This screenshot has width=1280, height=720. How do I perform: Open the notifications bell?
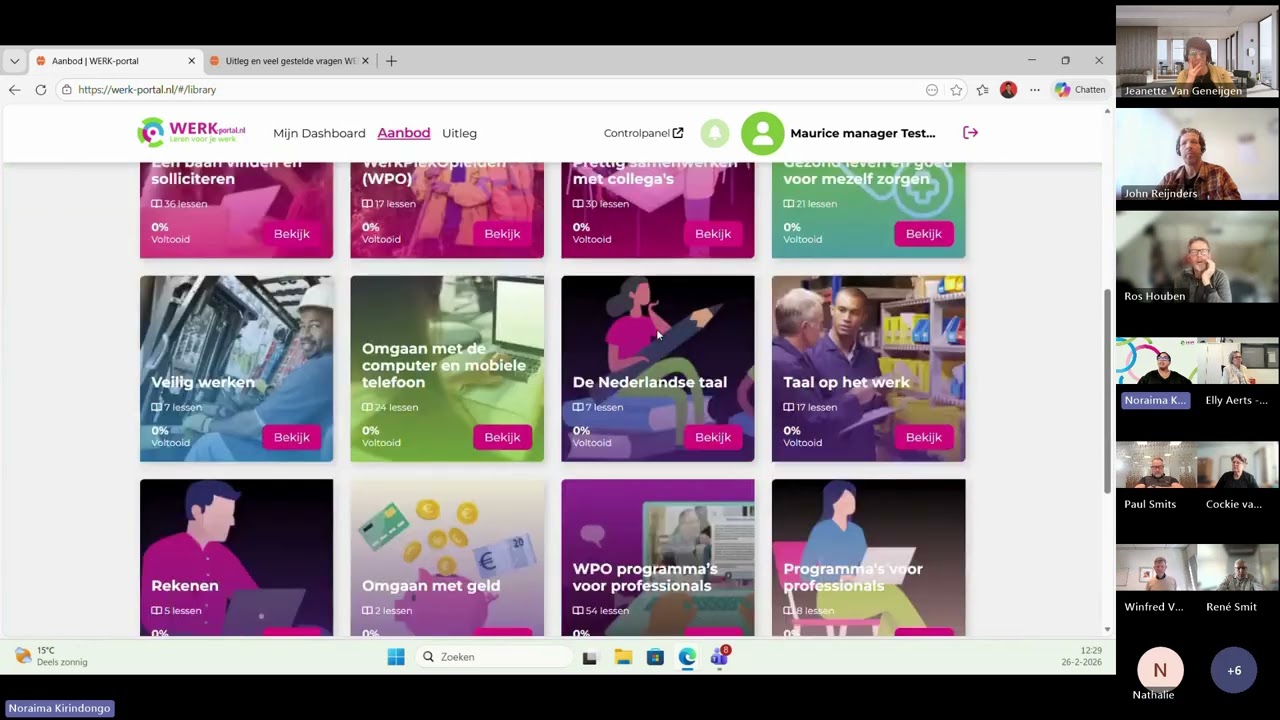[x=714, y=133]
